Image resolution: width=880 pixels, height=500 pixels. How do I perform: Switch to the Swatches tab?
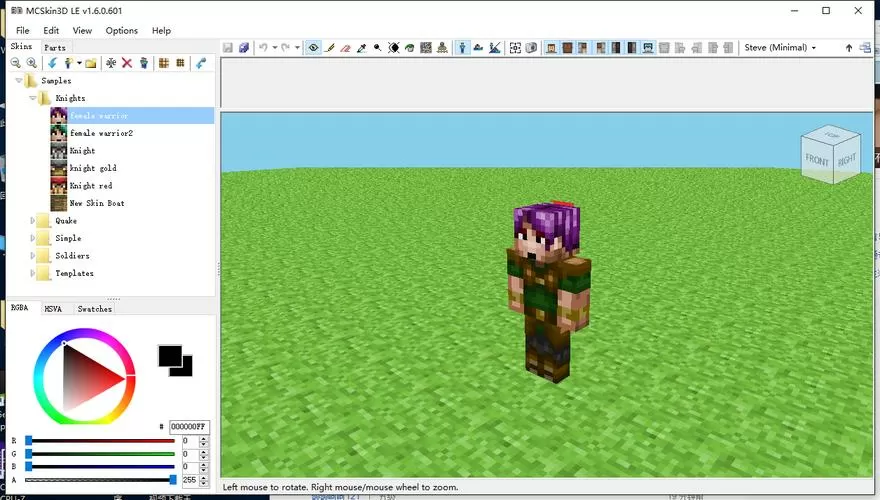pyautogui.click(x=95, y=309)
